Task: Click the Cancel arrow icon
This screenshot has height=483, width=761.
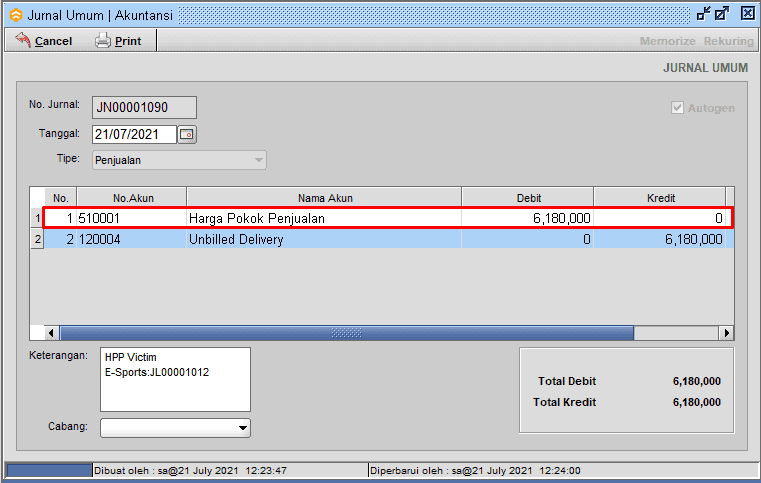Action: tap(22, 40)
